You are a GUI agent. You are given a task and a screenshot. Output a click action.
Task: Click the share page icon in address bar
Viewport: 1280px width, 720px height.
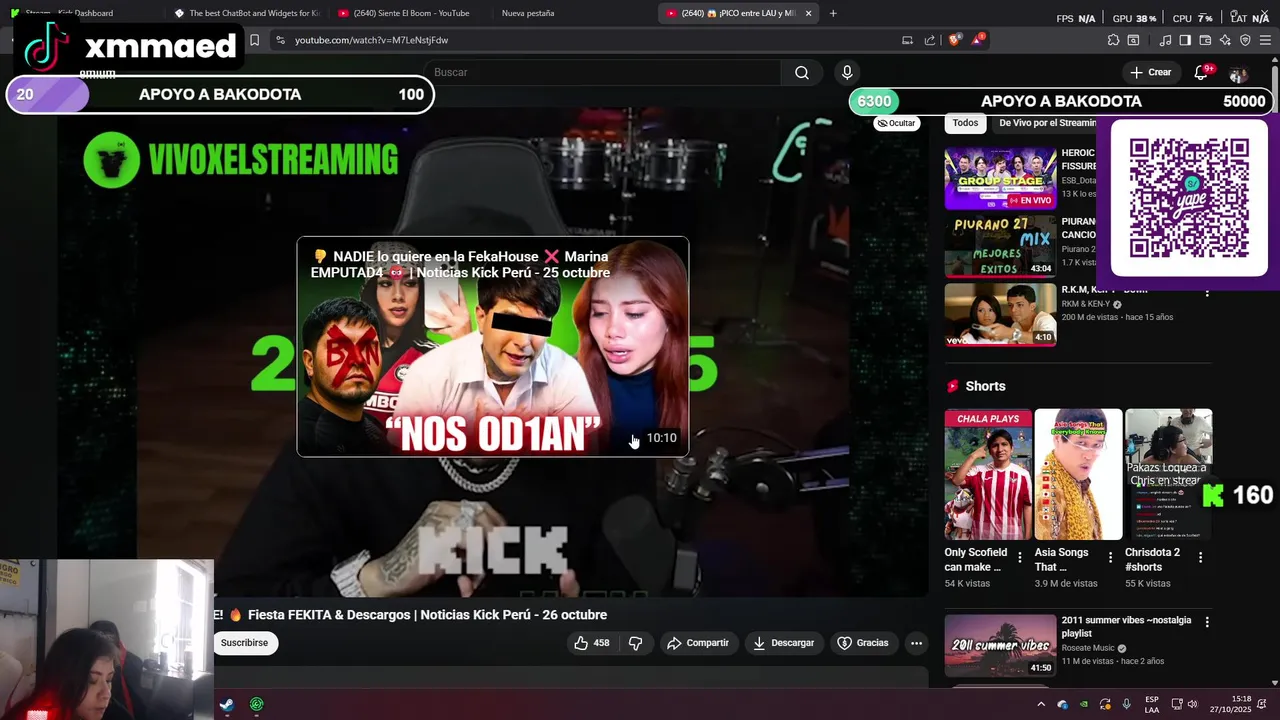tap(930, 40)
